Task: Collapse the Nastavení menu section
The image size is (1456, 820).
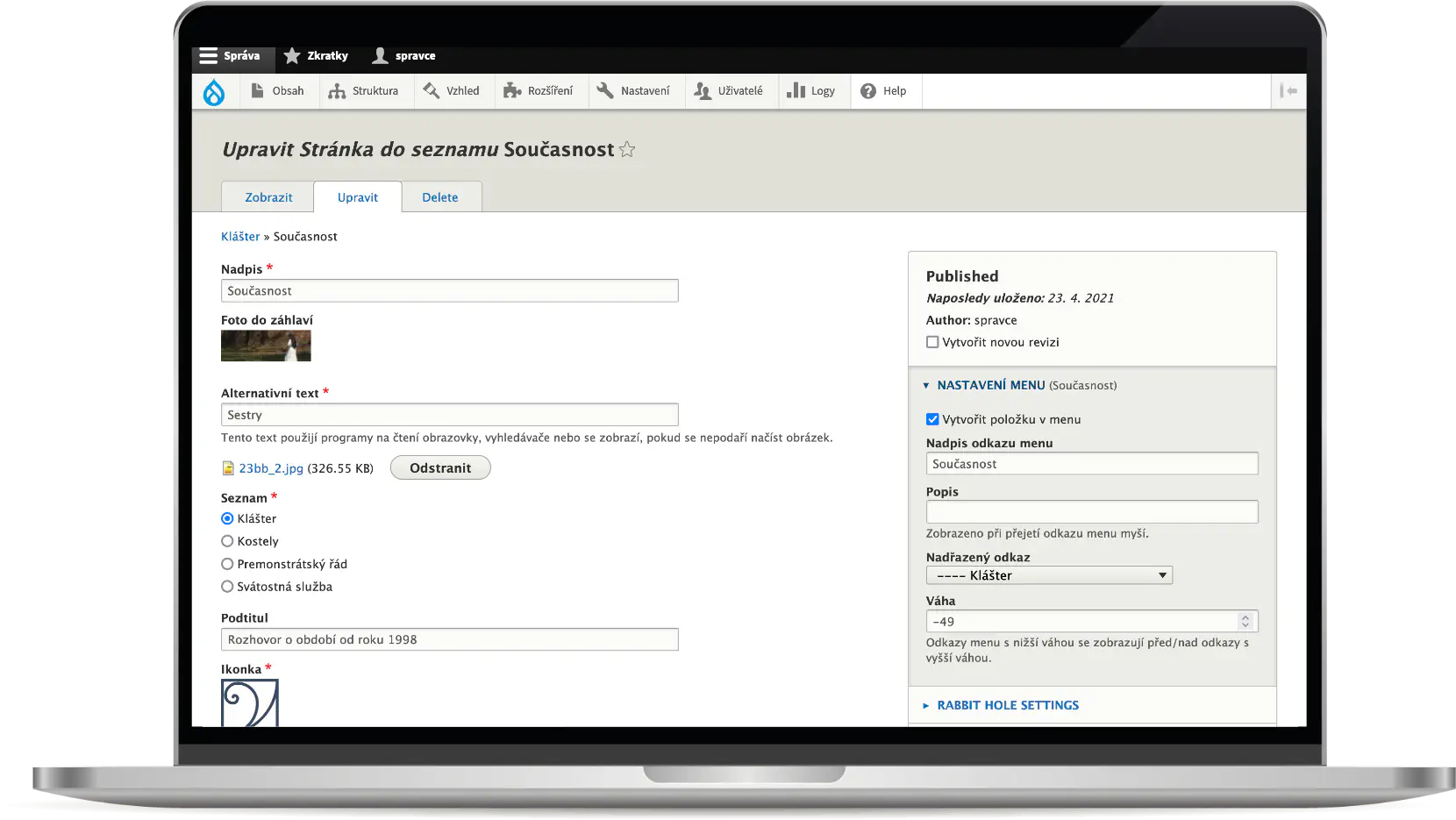Action: (x=990, y=386)
